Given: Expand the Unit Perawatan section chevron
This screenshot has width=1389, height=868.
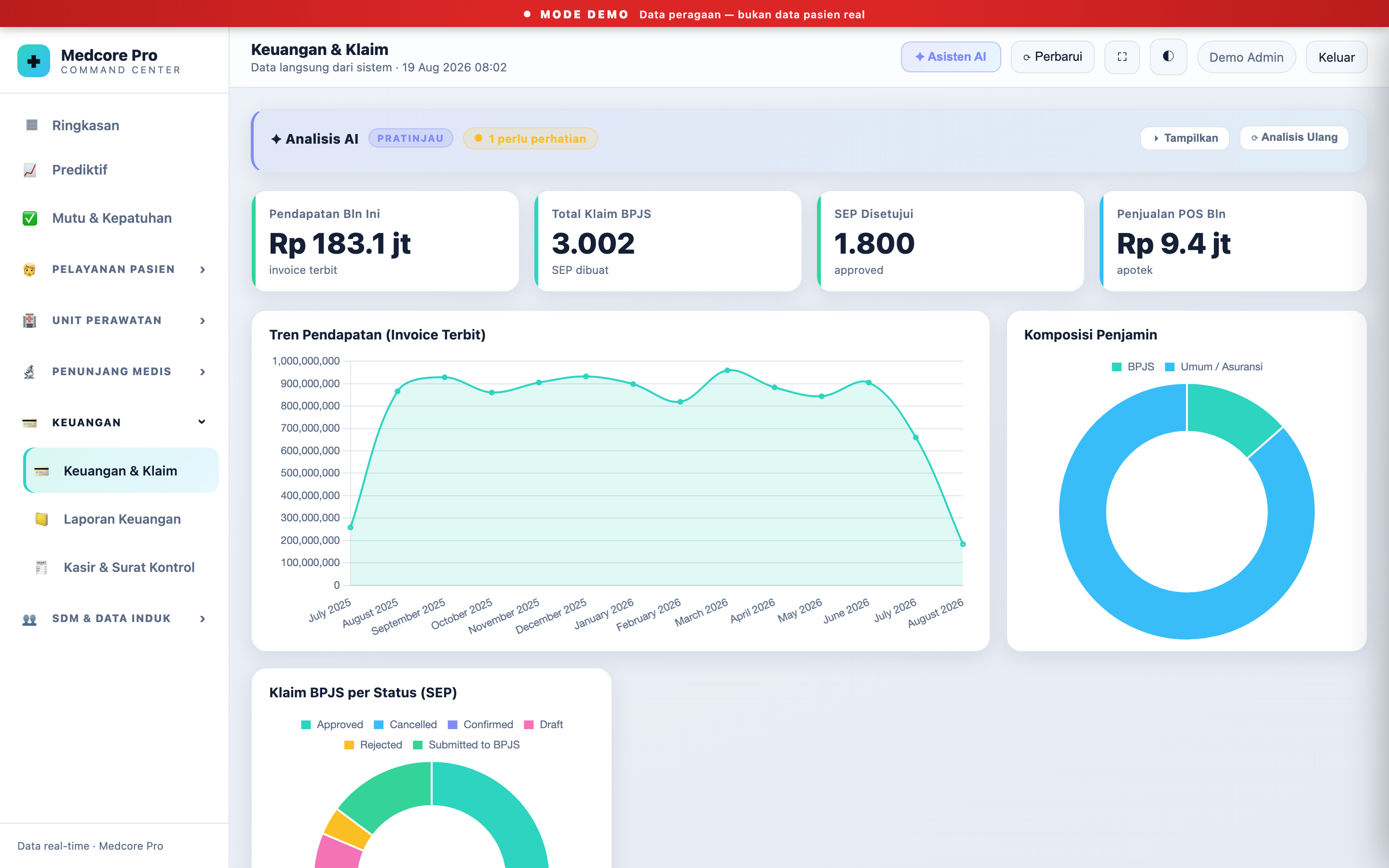Looking at the screenshot, I should 203,321.
